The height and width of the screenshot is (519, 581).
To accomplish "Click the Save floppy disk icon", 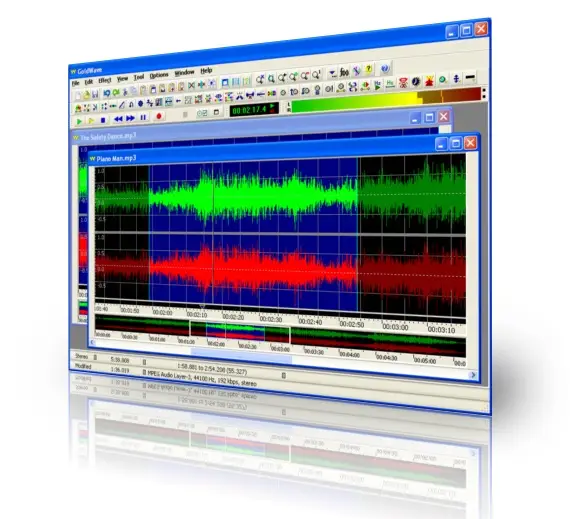I will tap(95, 94).
